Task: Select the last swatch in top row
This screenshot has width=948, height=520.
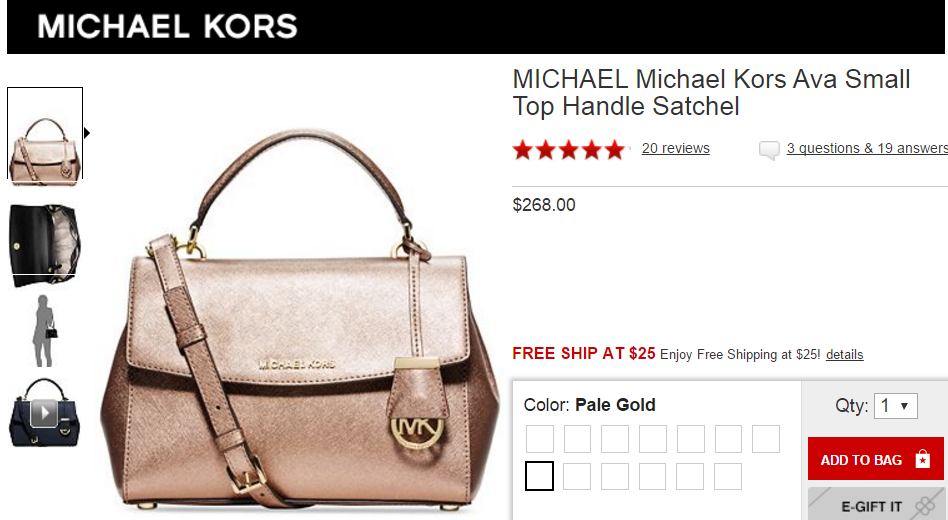Action: [766, 439]
